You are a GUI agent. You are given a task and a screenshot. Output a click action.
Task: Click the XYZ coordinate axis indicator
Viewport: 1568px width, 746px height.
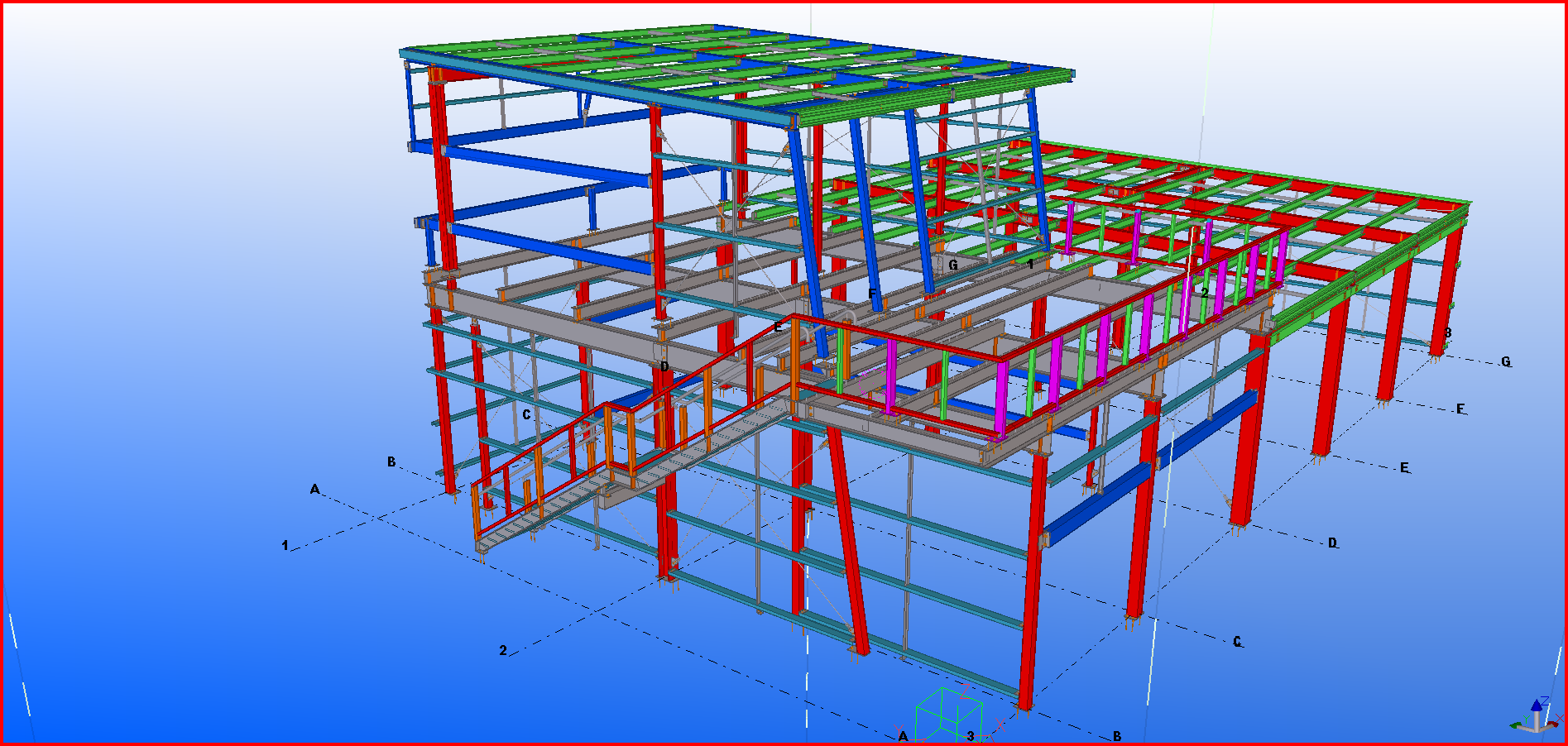(1536, 718)
